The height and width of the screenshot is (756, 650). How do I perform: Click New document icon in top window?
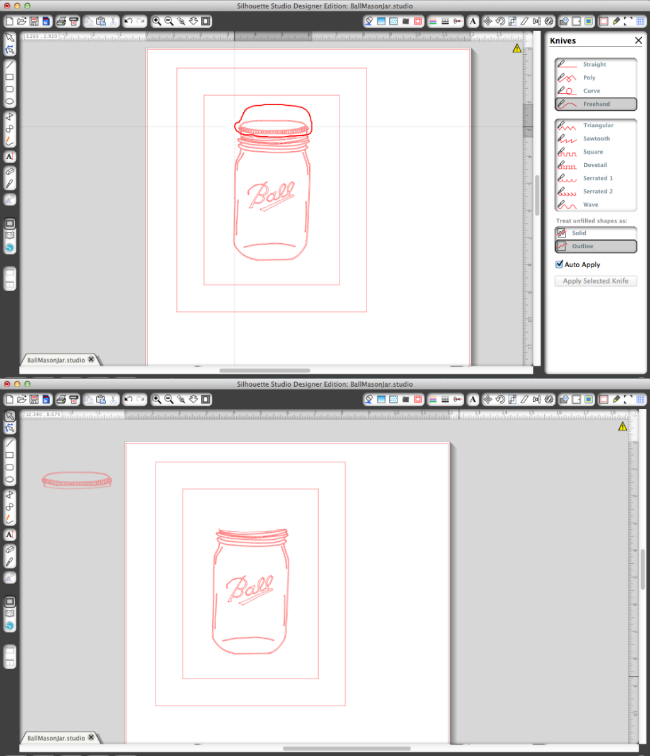[x=10, y=21]
